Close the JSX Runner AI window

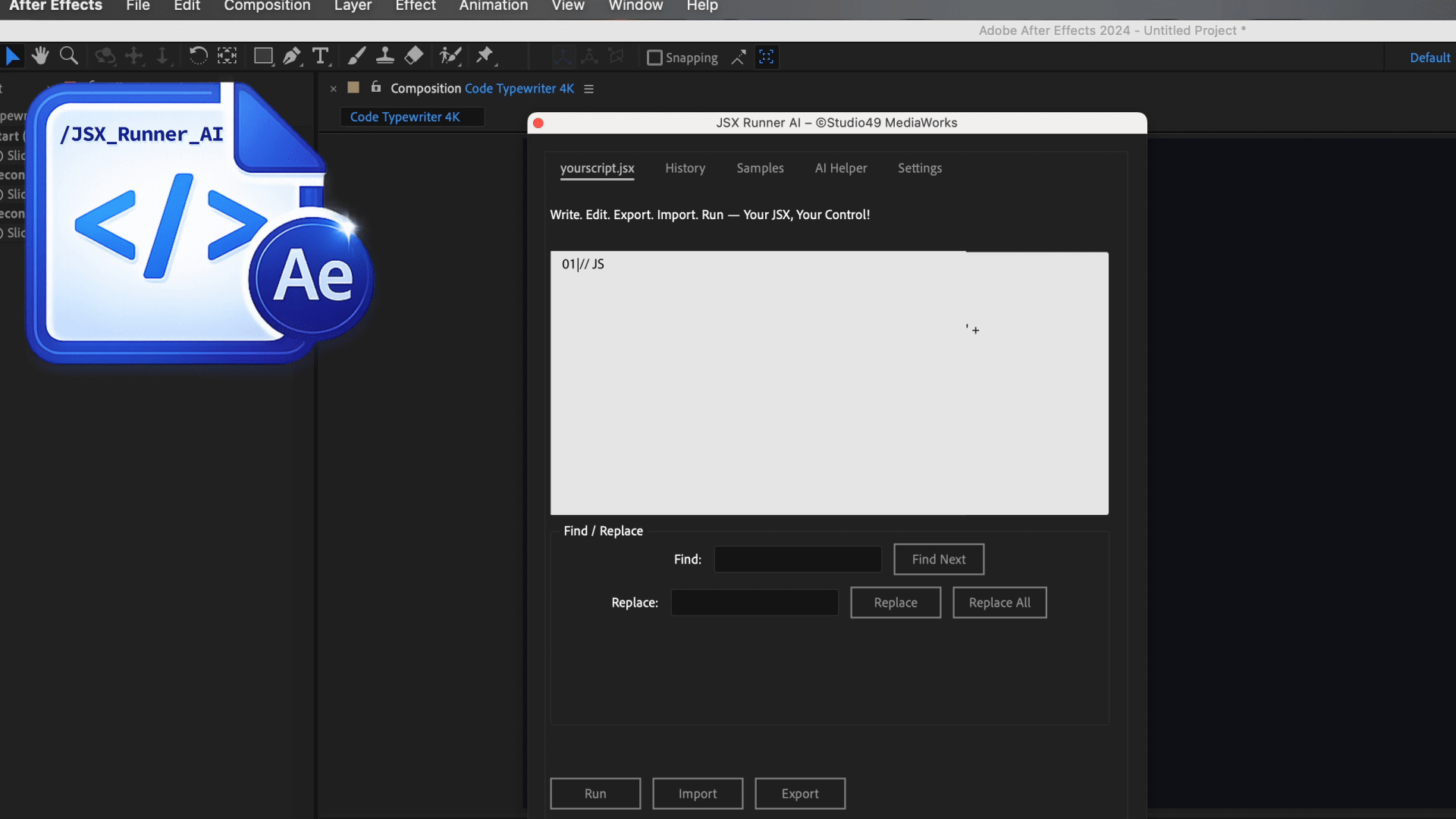pyautogui.click(x=538, y=123)
